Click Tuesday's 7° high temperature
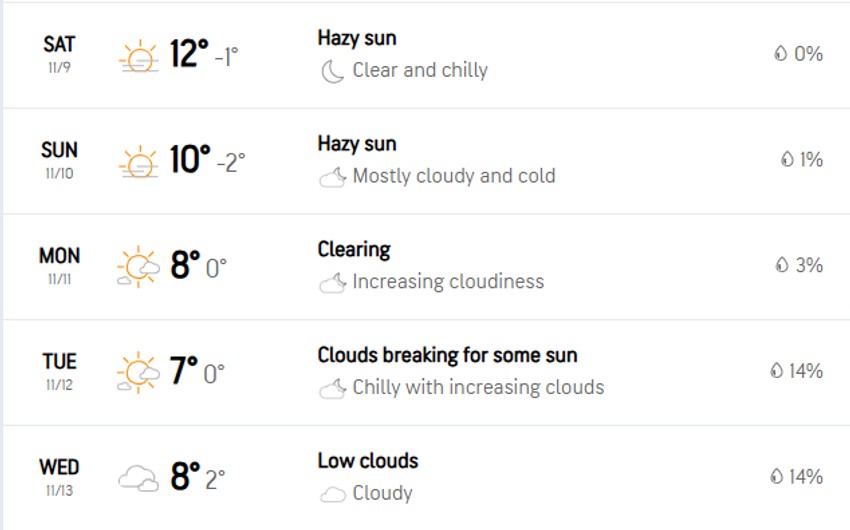The height and width of the screenshot is (530, 850). click(x=183, y=372)
